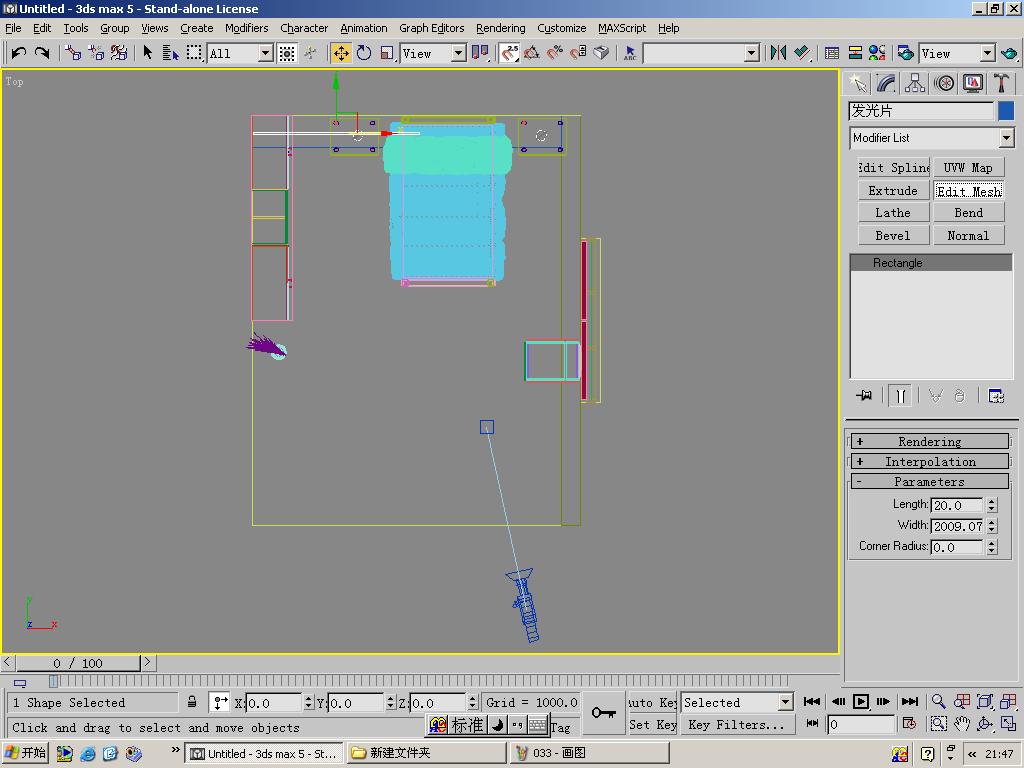The width and height of the screenshot is (1024, 768).
Task: Expand the Rendering rollout
Action: (x=929, y=441)
